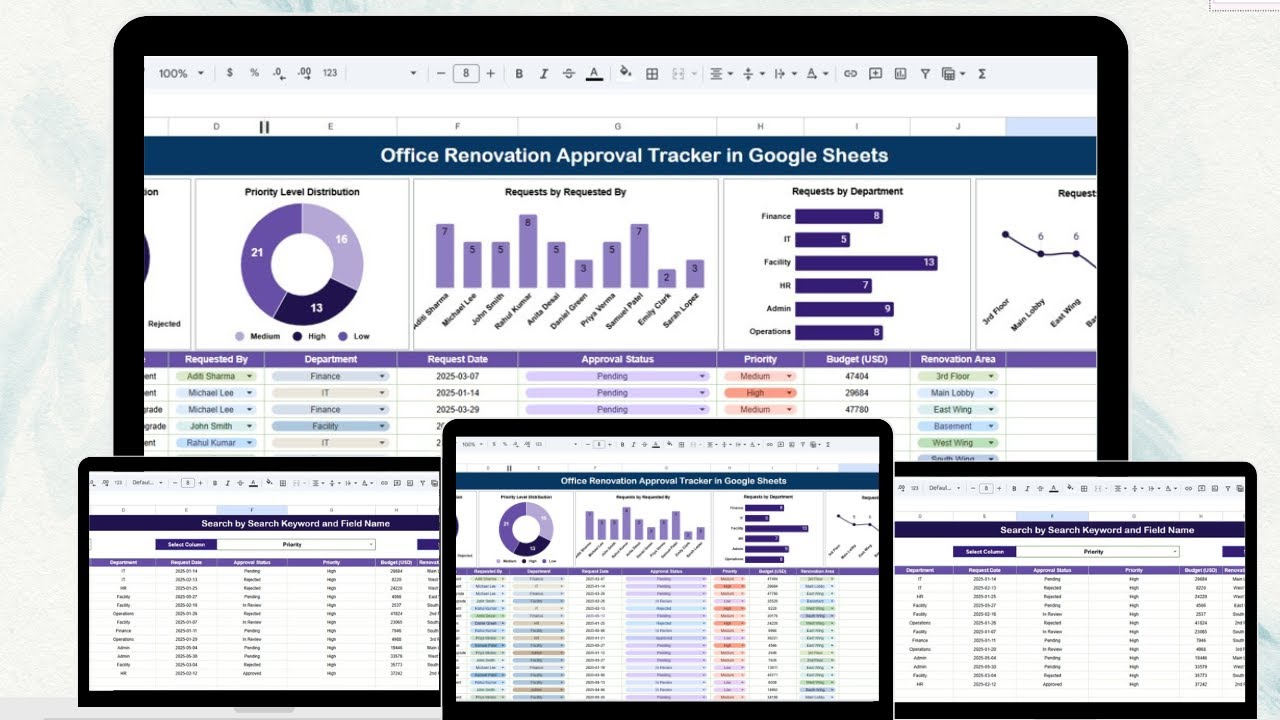The height and width of the screenshot is (720, 1280).
Task: Select the 47404 budget cell
Action: (856, 376)
